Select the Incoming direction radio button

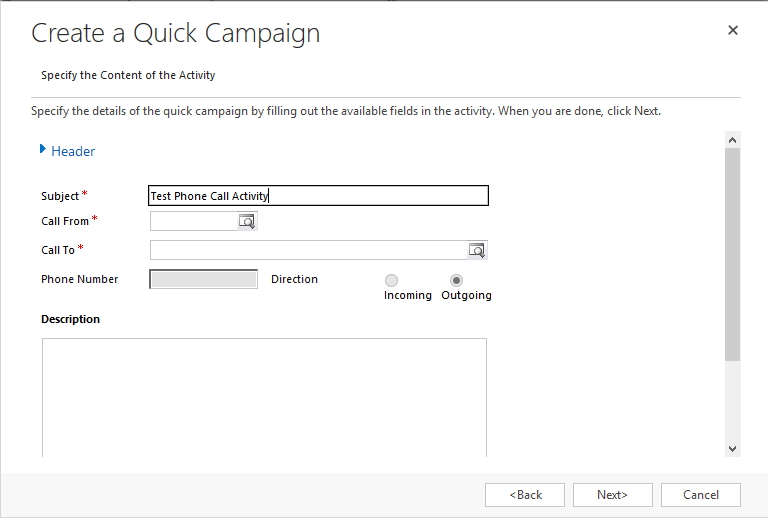pos(391,281)
